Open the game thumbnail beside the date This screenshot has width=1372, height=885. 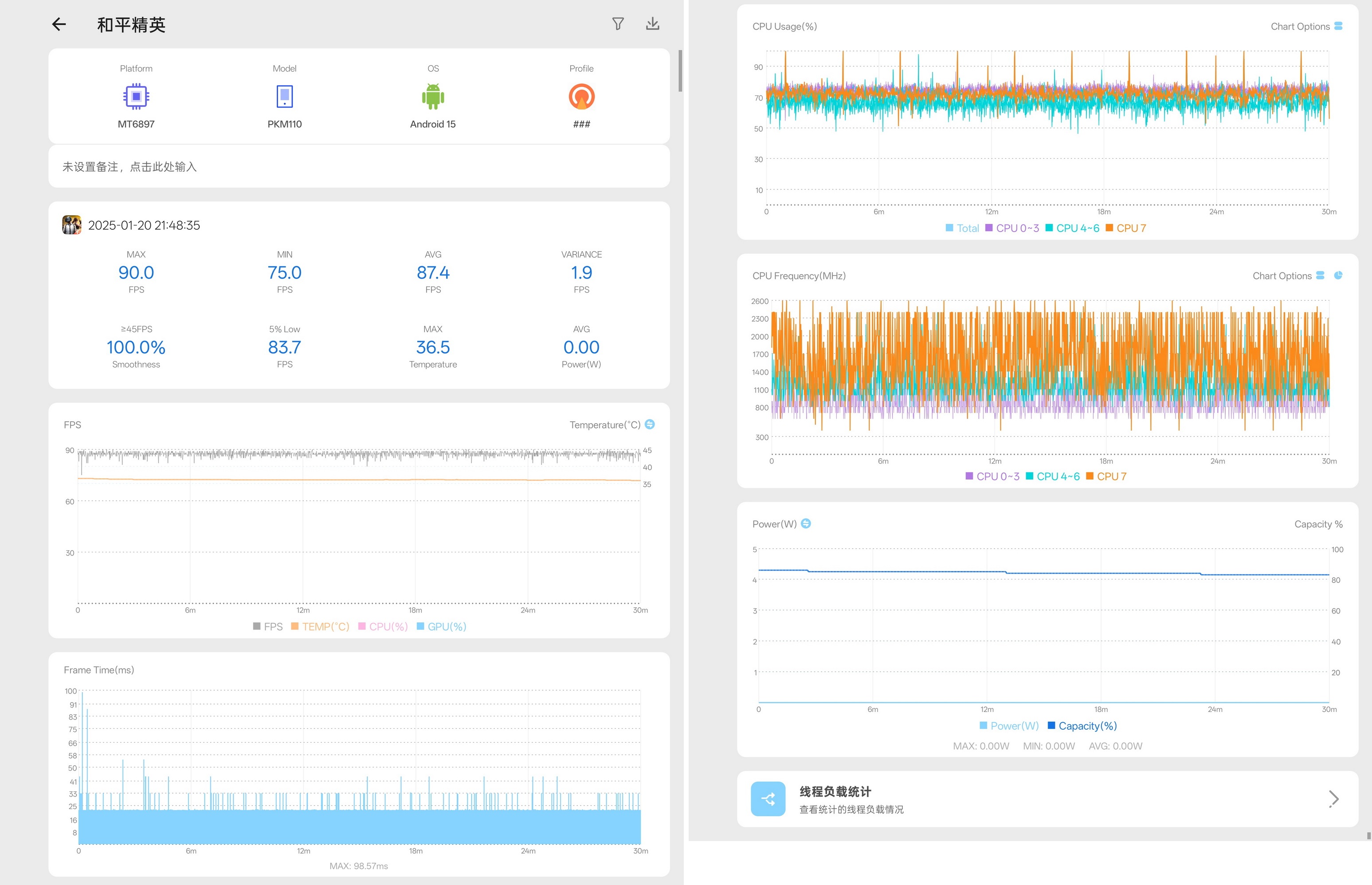[72, 225]
